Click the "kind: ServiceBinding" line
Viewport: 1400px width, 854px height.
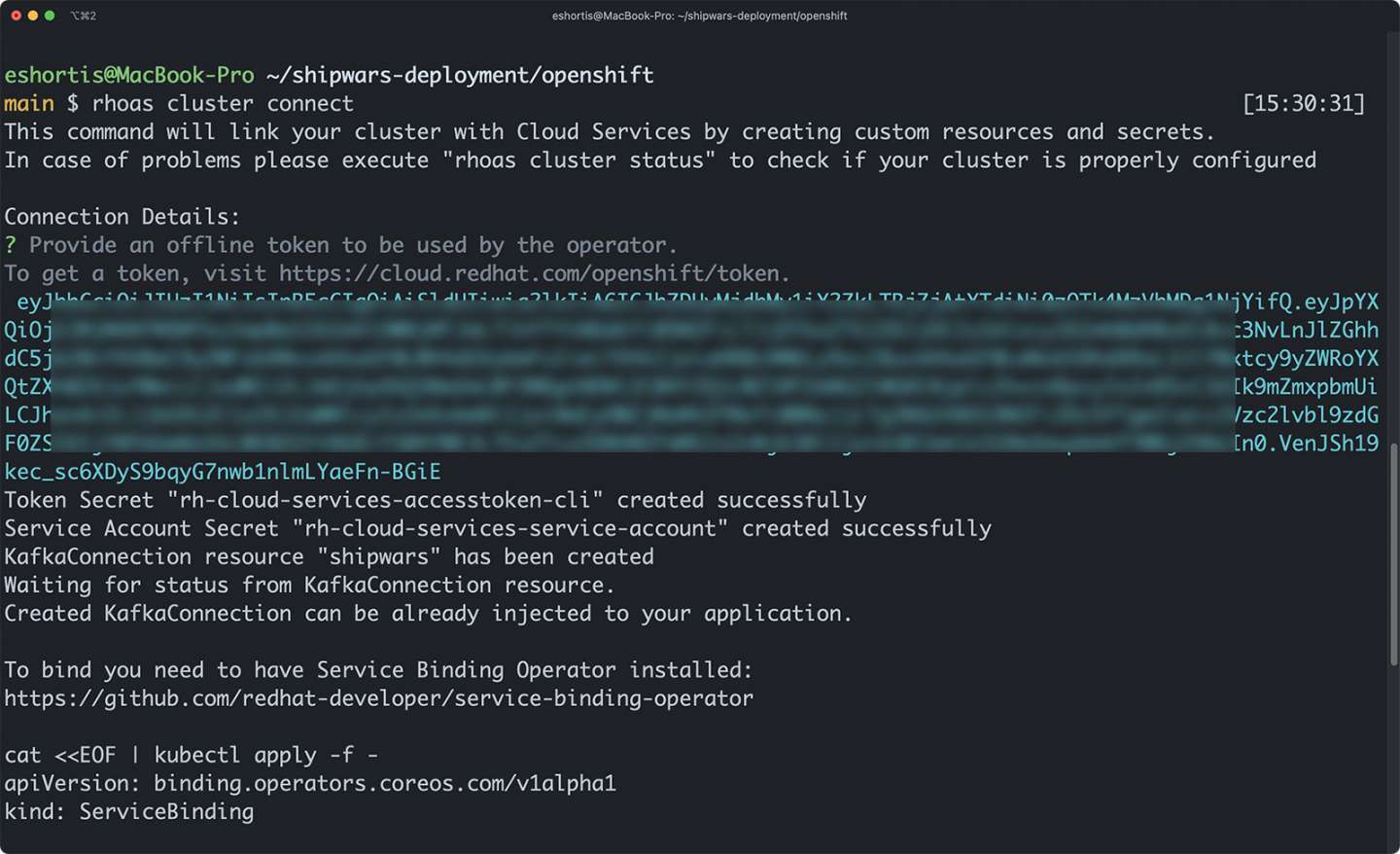point(128,811)
